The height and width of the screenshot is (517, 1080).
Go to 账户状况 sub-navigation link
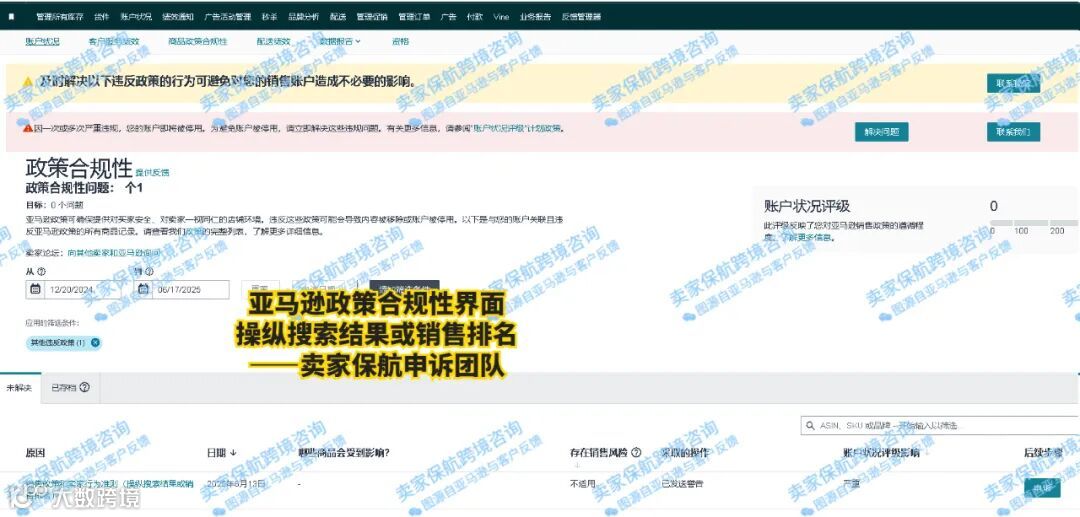pos(43,41)
